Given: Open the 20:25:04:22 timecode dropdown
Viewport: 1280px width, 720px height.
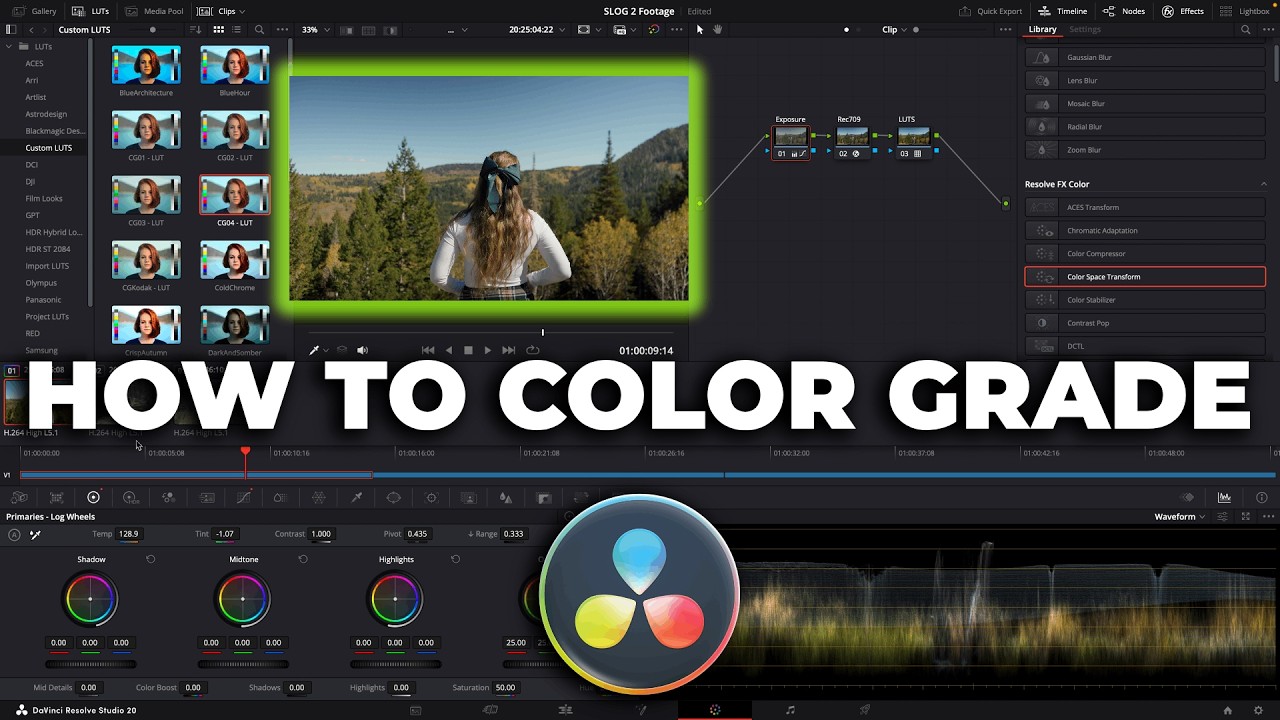Looking at the screenshot, I should (x=537, y=30).
